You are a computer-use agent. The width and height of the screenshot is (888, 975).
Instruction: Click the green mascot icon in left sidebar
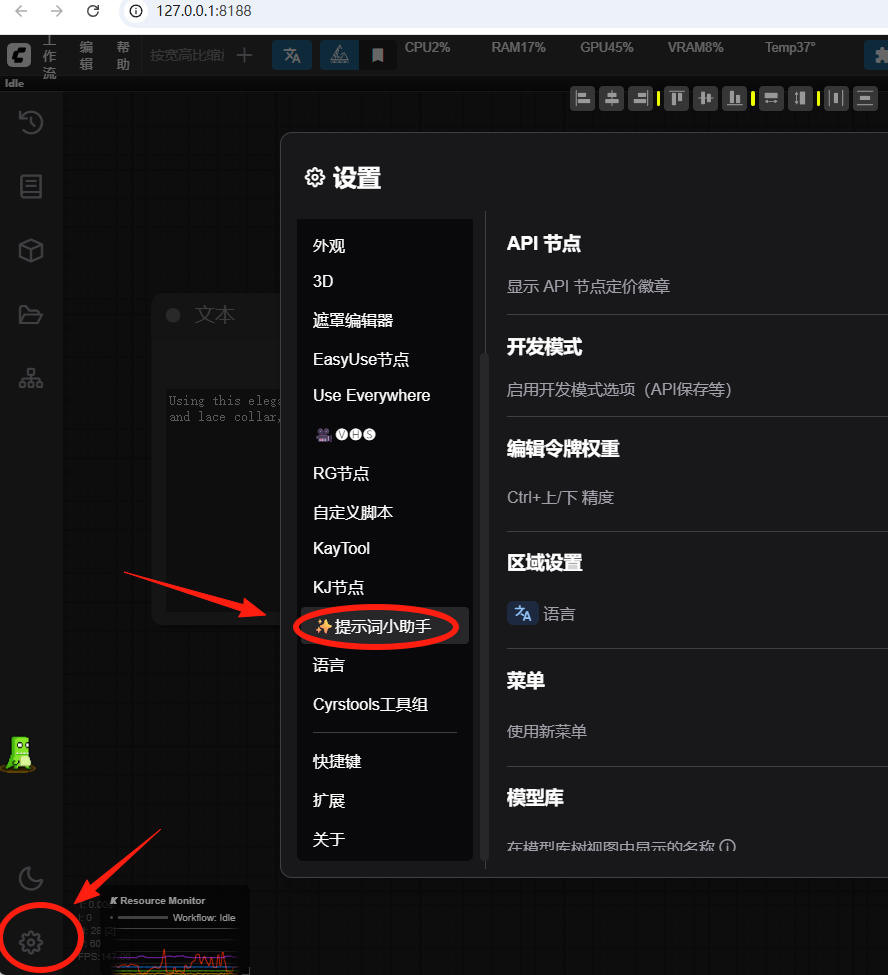(20, 755)
